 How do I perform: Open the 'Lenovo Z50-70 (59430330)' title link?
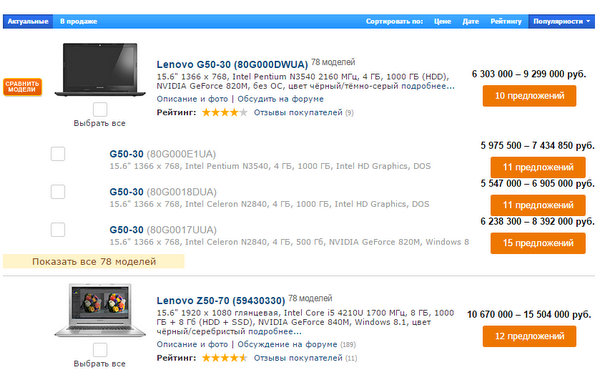click(x=221, y=300)
